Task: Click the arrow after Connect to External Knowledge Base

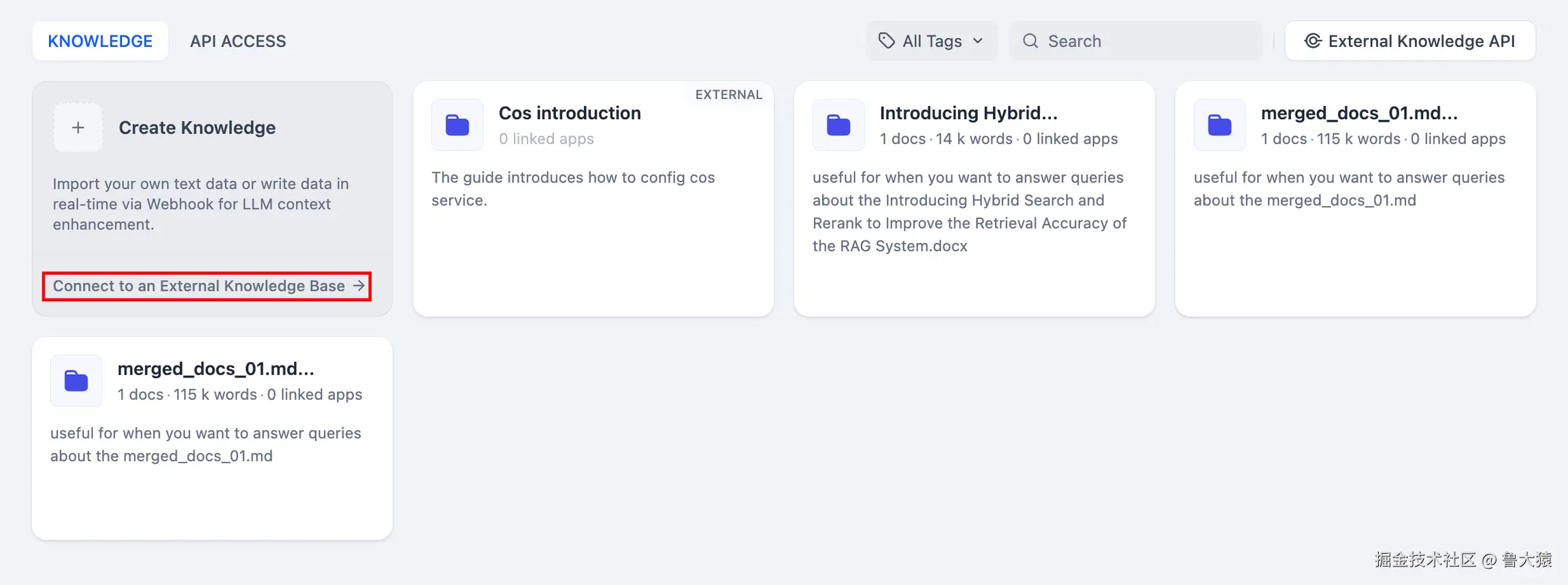Action: click(359, 286)
